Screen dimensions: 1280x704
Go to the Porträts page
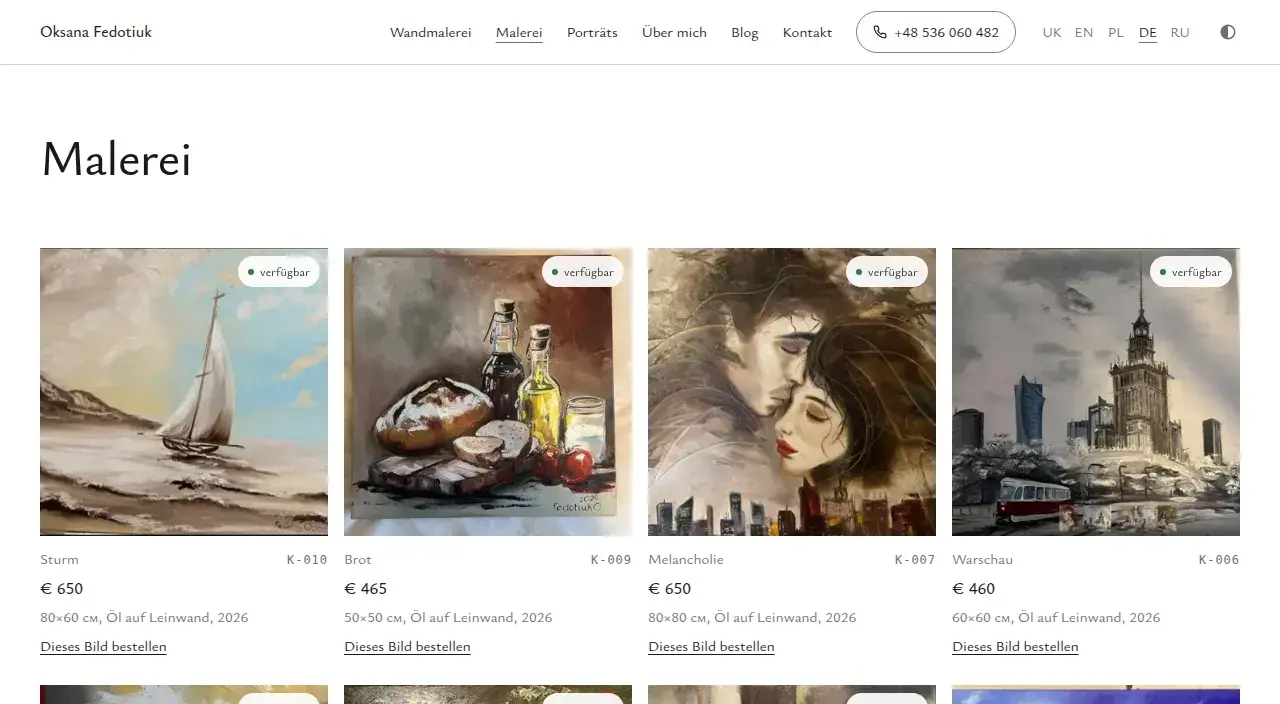pyautogui.click(x=592, y=32)
